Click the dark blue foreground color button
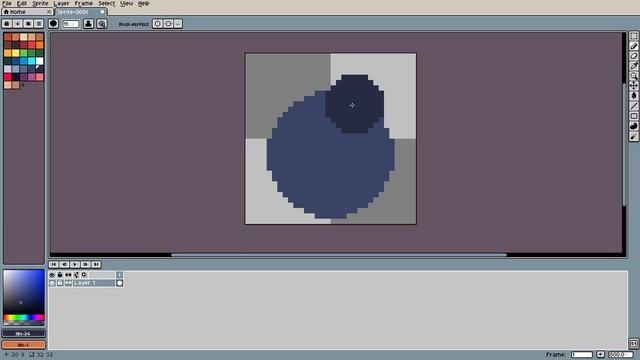Screen dimensions: 640x360 pos(24,333)
